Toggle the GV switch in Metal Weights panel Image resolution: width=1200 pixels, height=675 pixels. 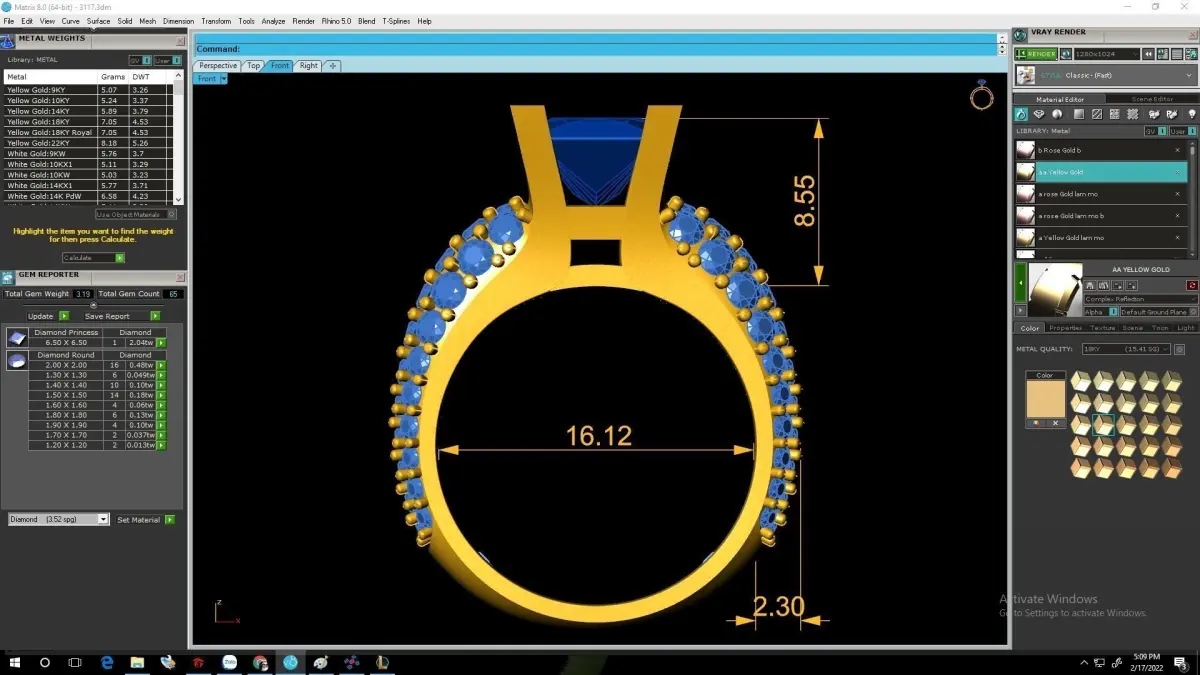[x=139, y=60]
